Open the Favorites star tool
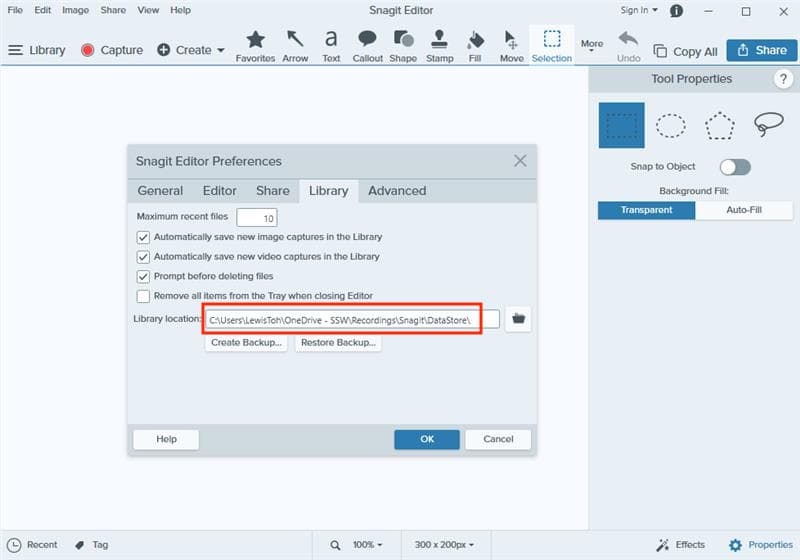The image size is (800, 560). 256,45
